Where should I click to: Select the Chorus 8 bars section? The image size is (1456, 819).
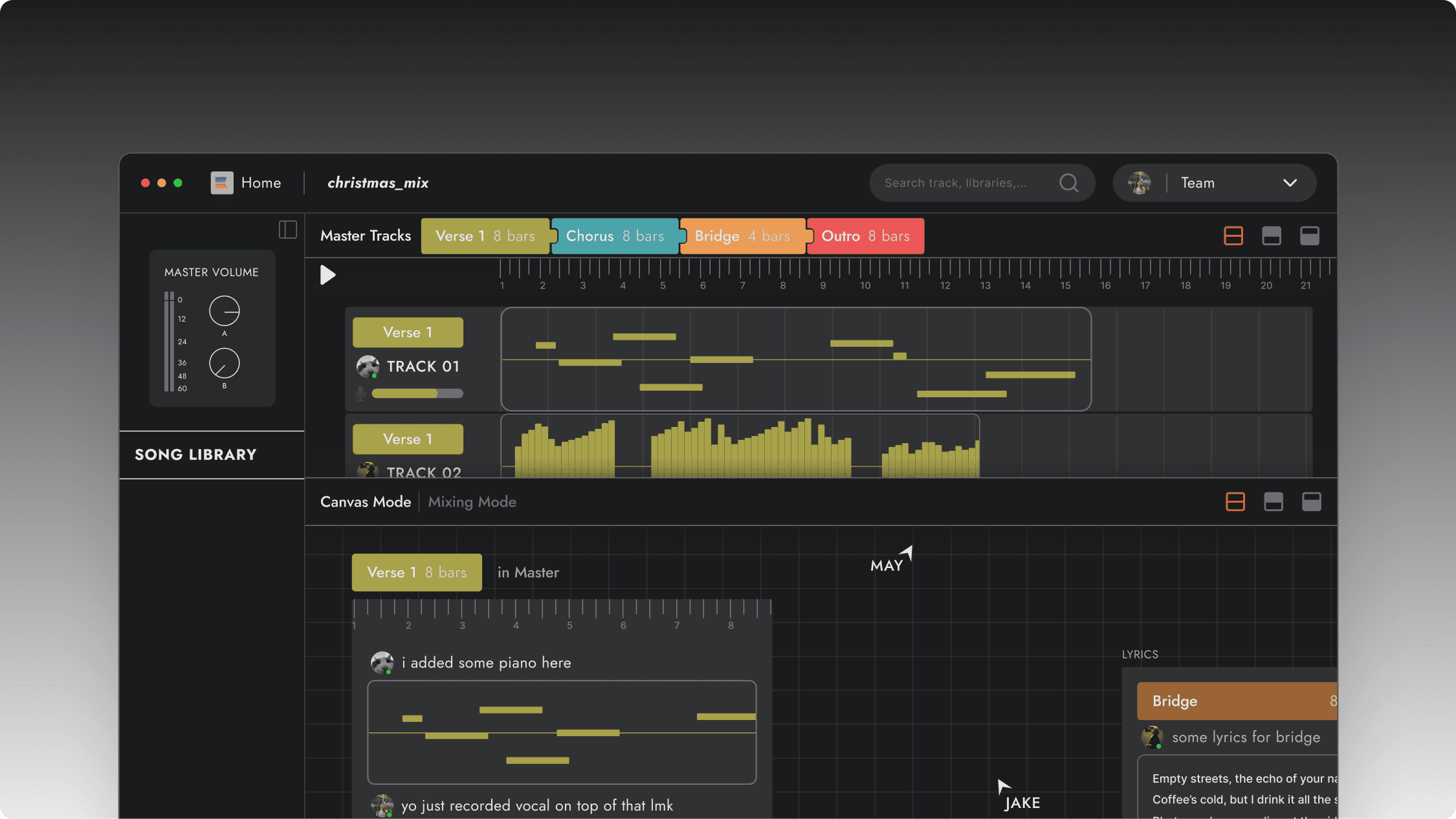(614, 236)
